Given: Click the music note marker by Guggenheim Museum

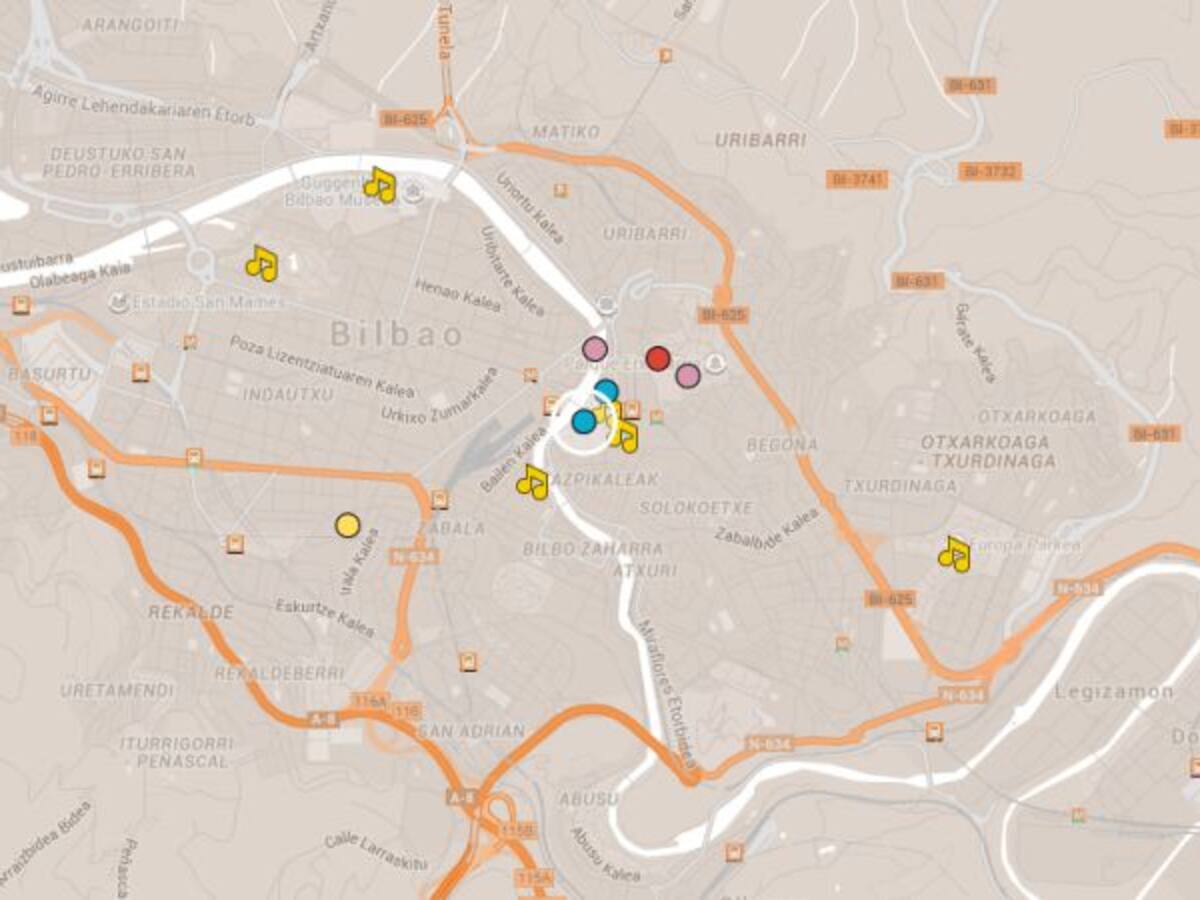Looking at the screenshot, I should 379,185.
